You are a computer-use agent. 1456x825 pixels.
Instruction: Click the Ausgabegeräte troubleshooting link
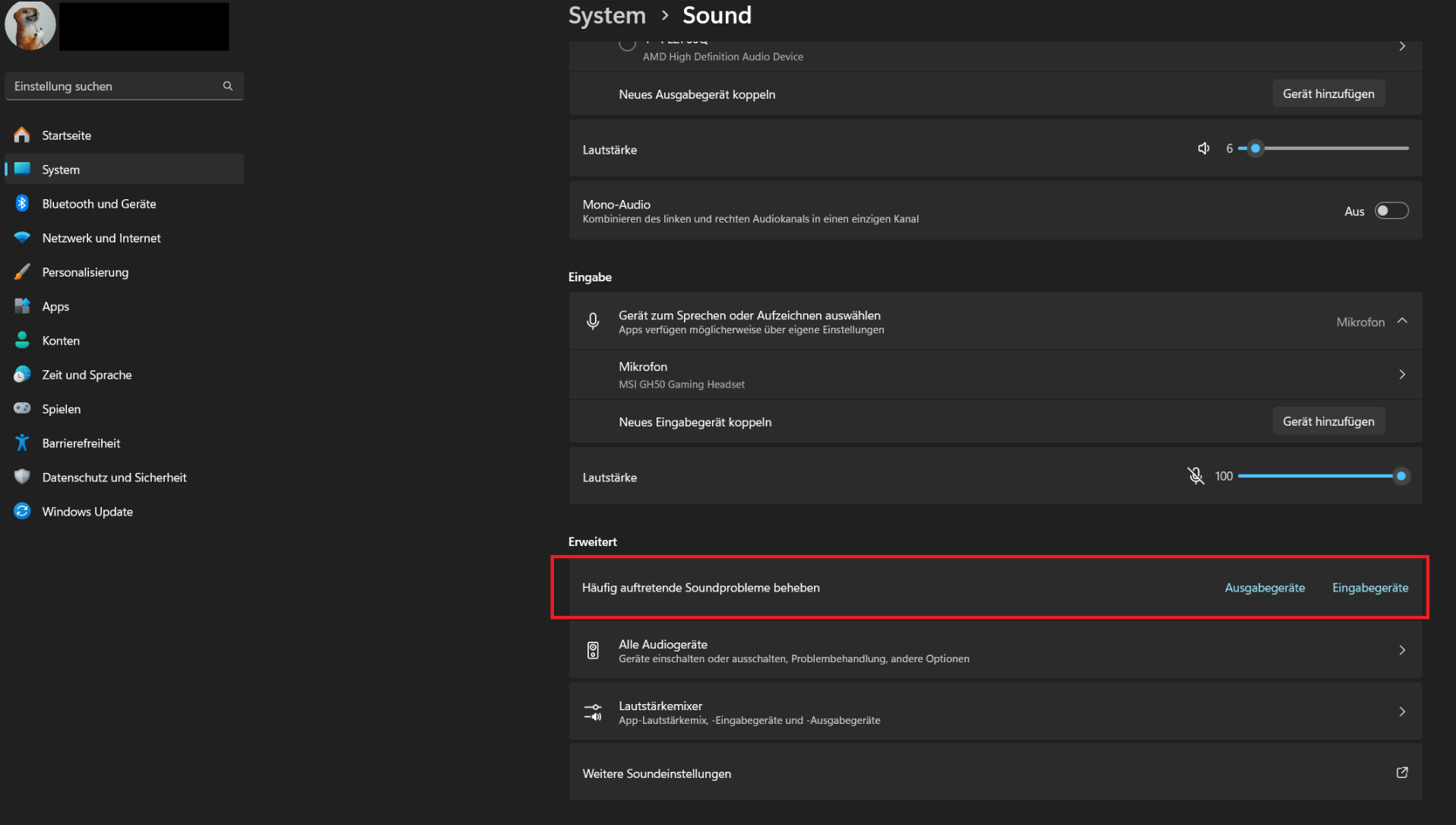(1265, 588)
